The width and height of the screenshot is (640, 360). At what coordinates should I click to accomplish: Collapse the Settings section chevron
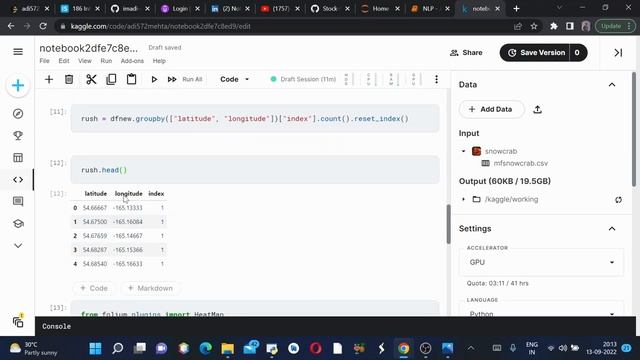point(612,229)
